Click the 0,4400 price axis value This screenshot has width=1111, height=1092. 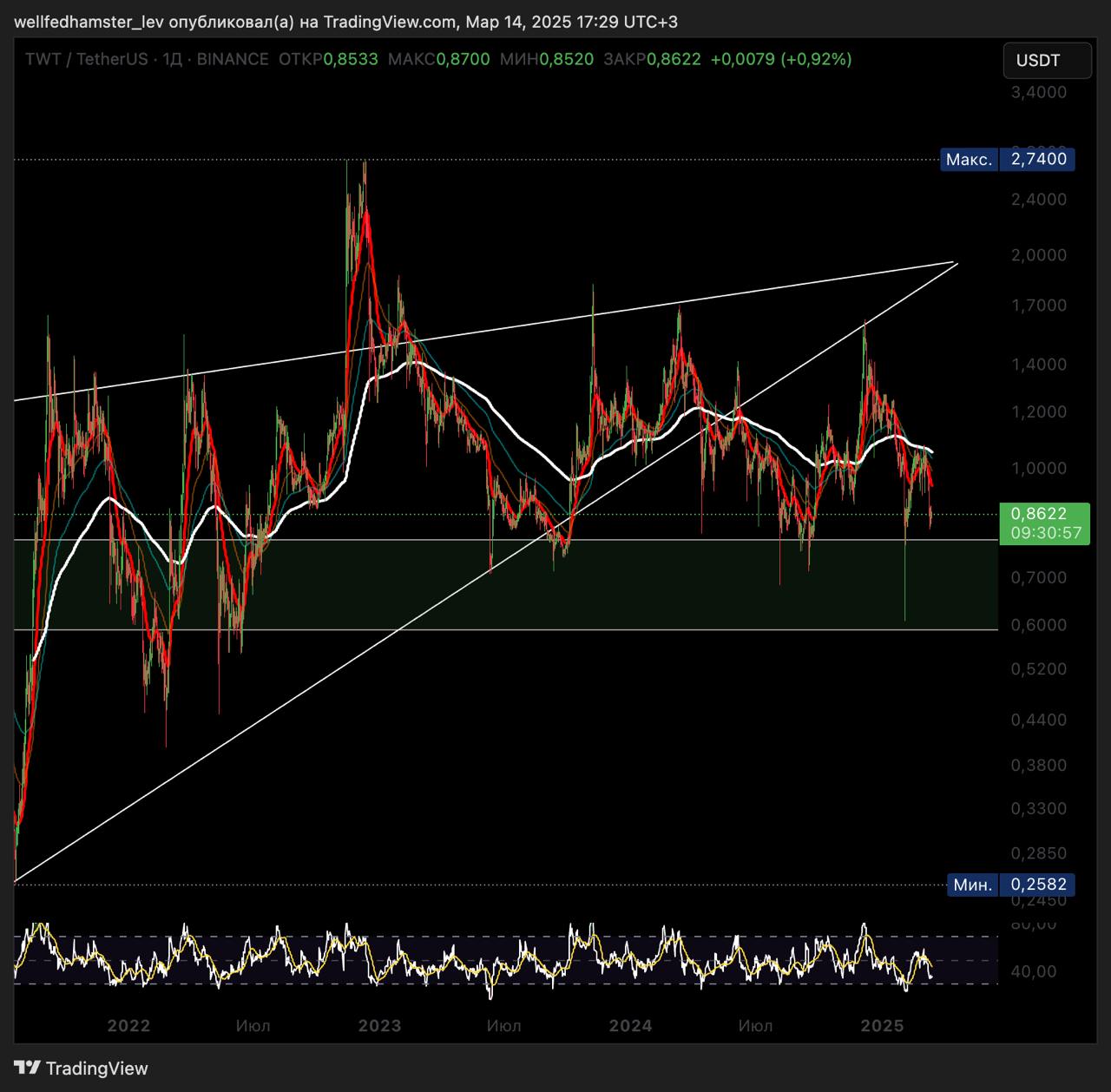tap(1039, 720)
